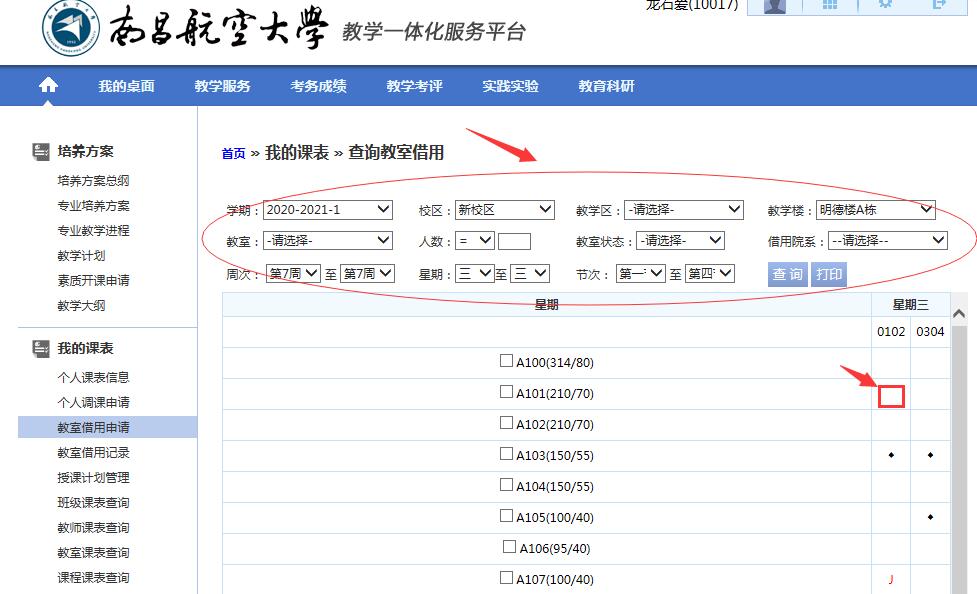Open the user avatar profile icon
The height and width of the screenshot is (594, 977).
[x=774, y=6]
